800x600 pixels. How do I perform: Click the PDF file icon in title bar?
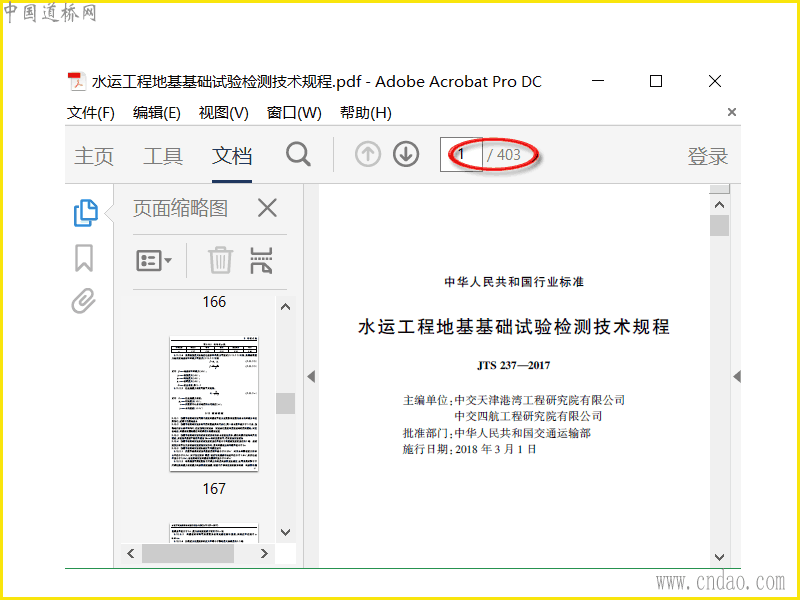point(77,82)
